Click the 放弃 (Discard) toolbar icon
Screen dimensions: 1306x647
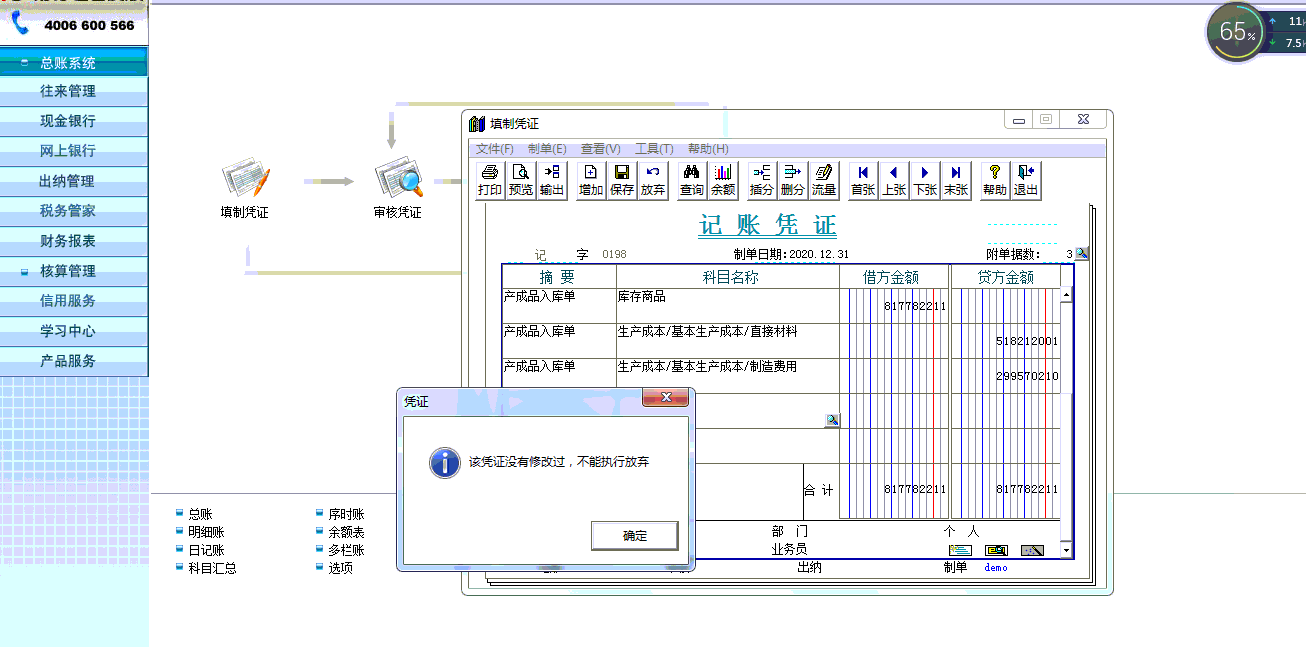pos(653,181)
